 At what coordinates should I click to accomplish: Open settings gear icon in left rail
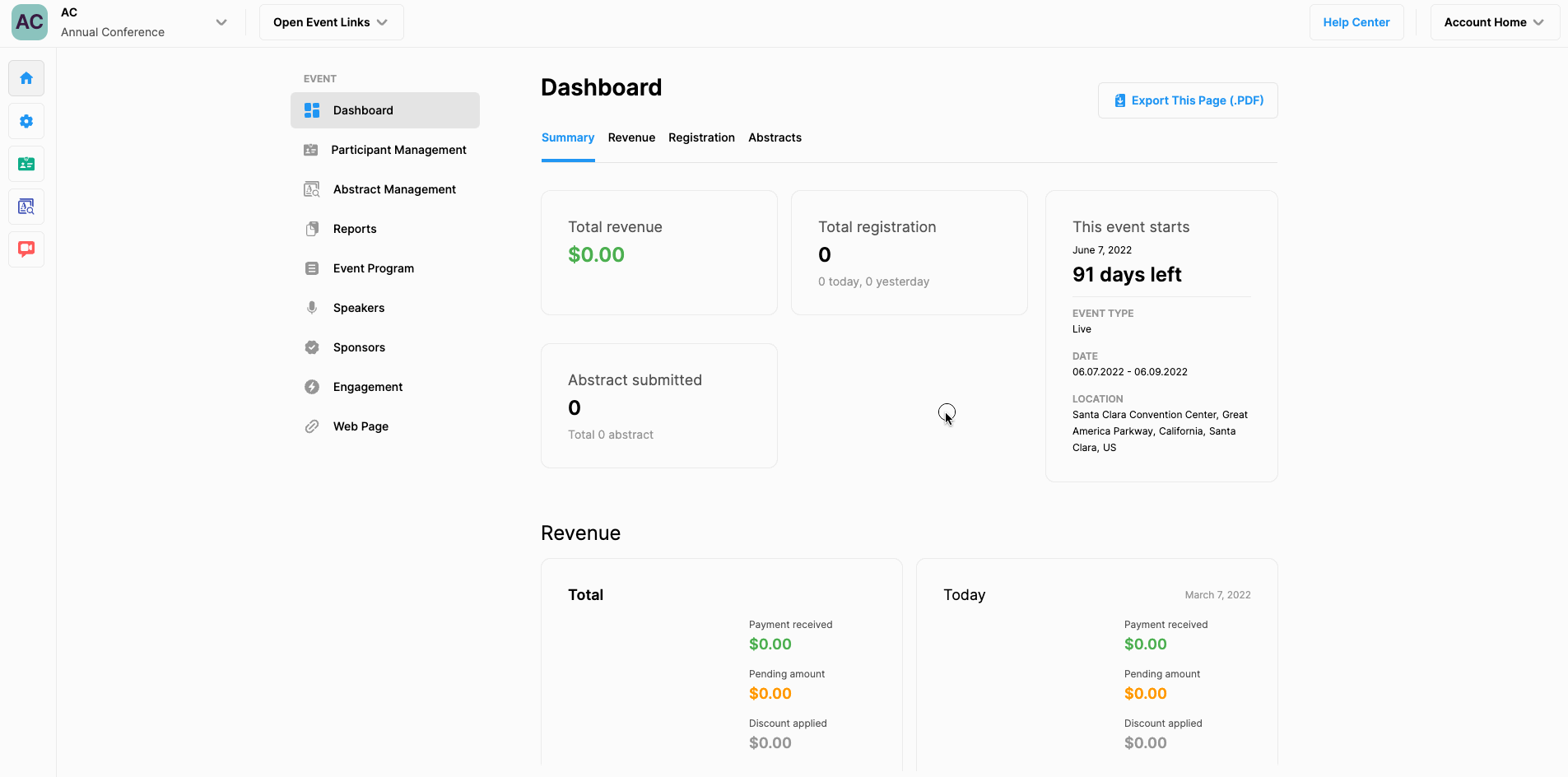(x=26, y=121)
